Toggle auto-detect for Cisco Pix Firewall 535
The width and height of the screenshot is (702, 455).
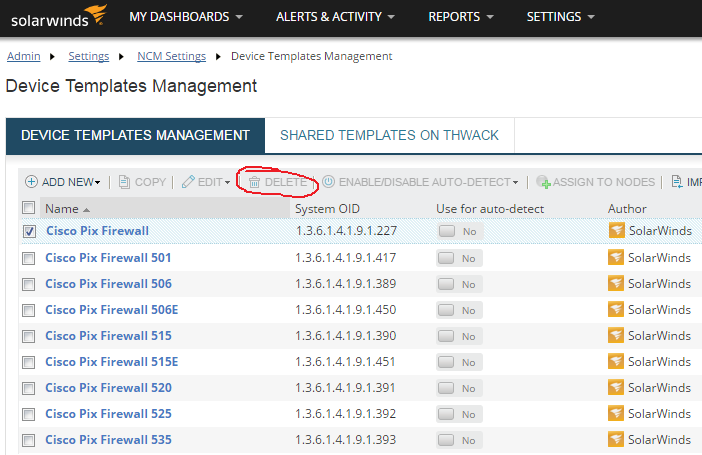click(x=459, y=440)
